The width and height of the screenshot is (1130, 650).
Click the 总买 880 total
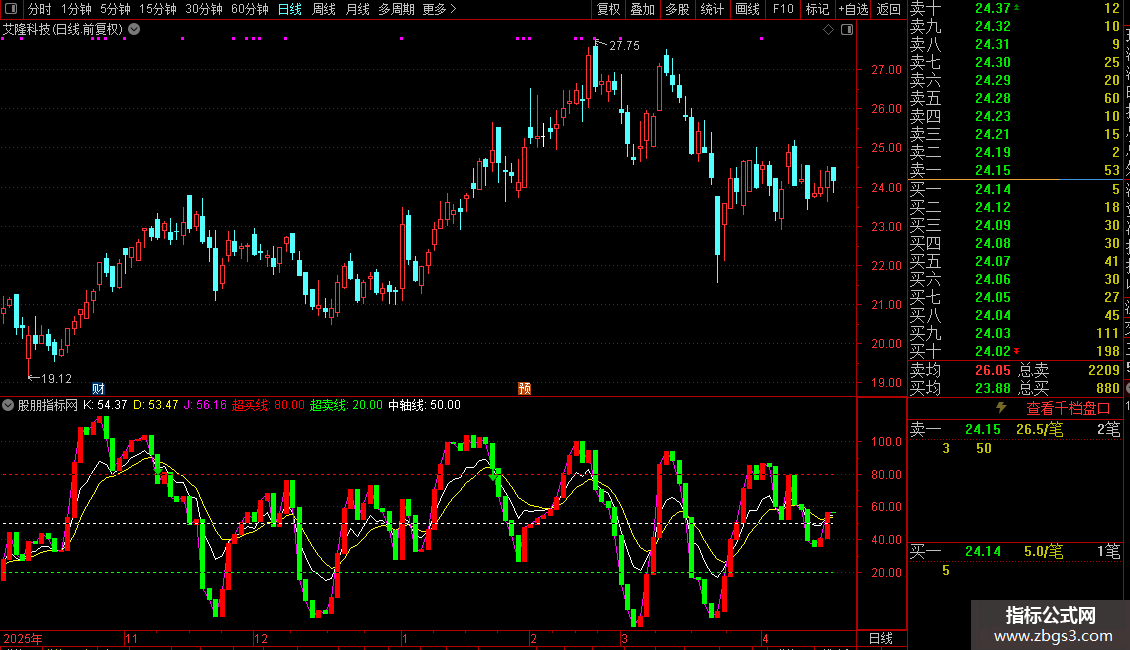[1069, 388]
